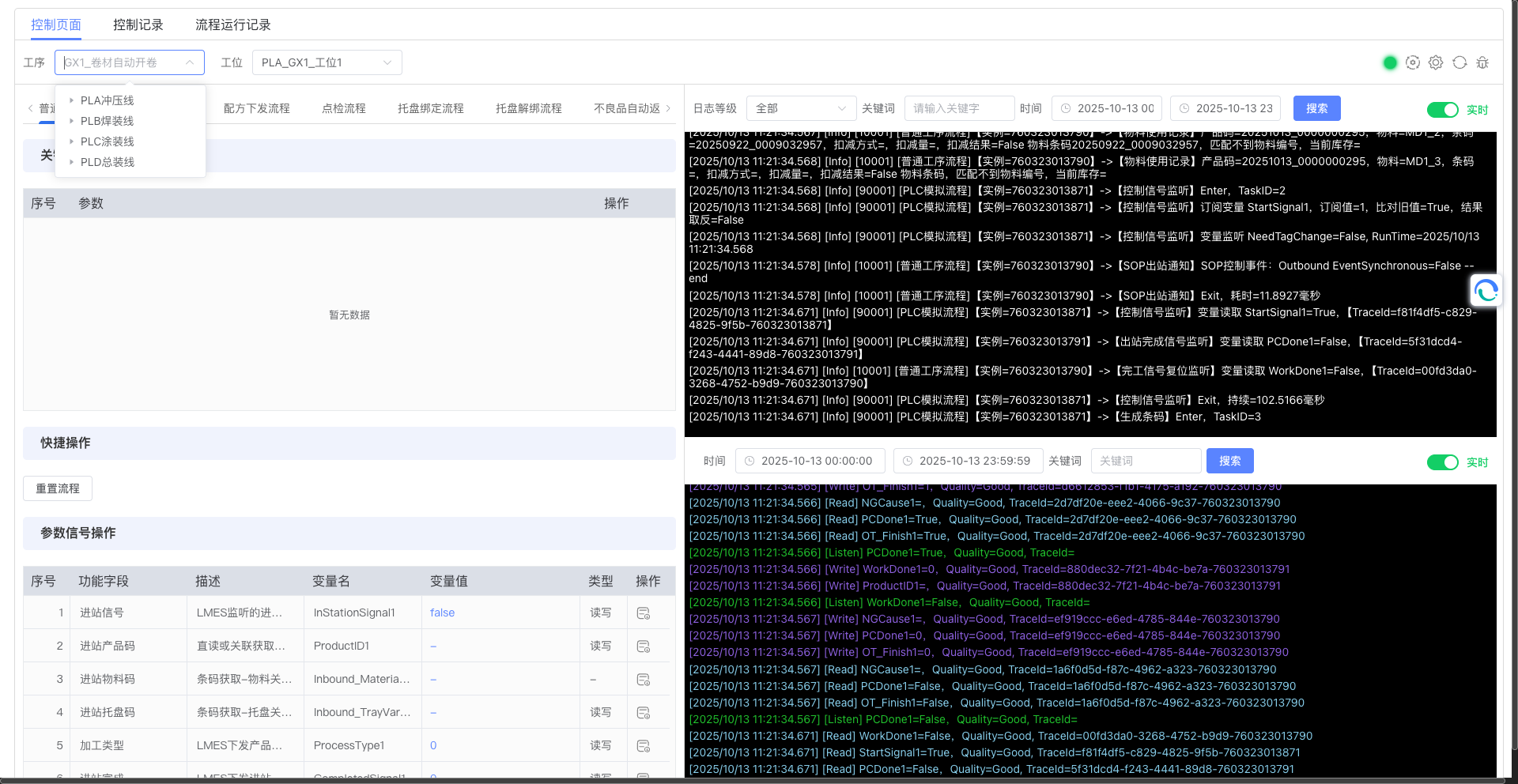Viewport: 1518px width, 784px height.
Task: Click the lower panel 关键词 input field
Action: [1146, 461]
